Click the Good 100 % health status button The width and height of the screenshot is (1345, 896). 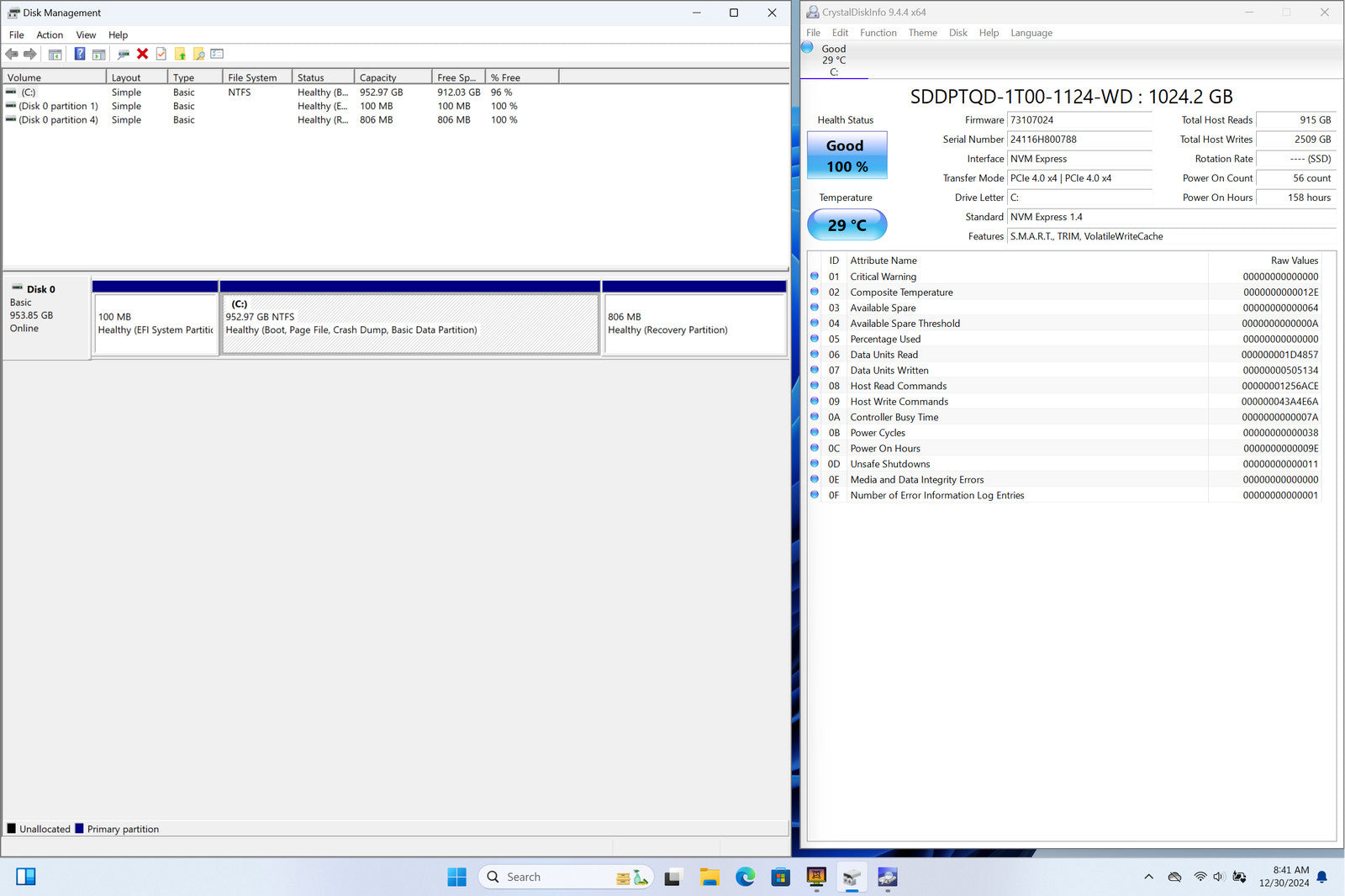tap(847, 155)
